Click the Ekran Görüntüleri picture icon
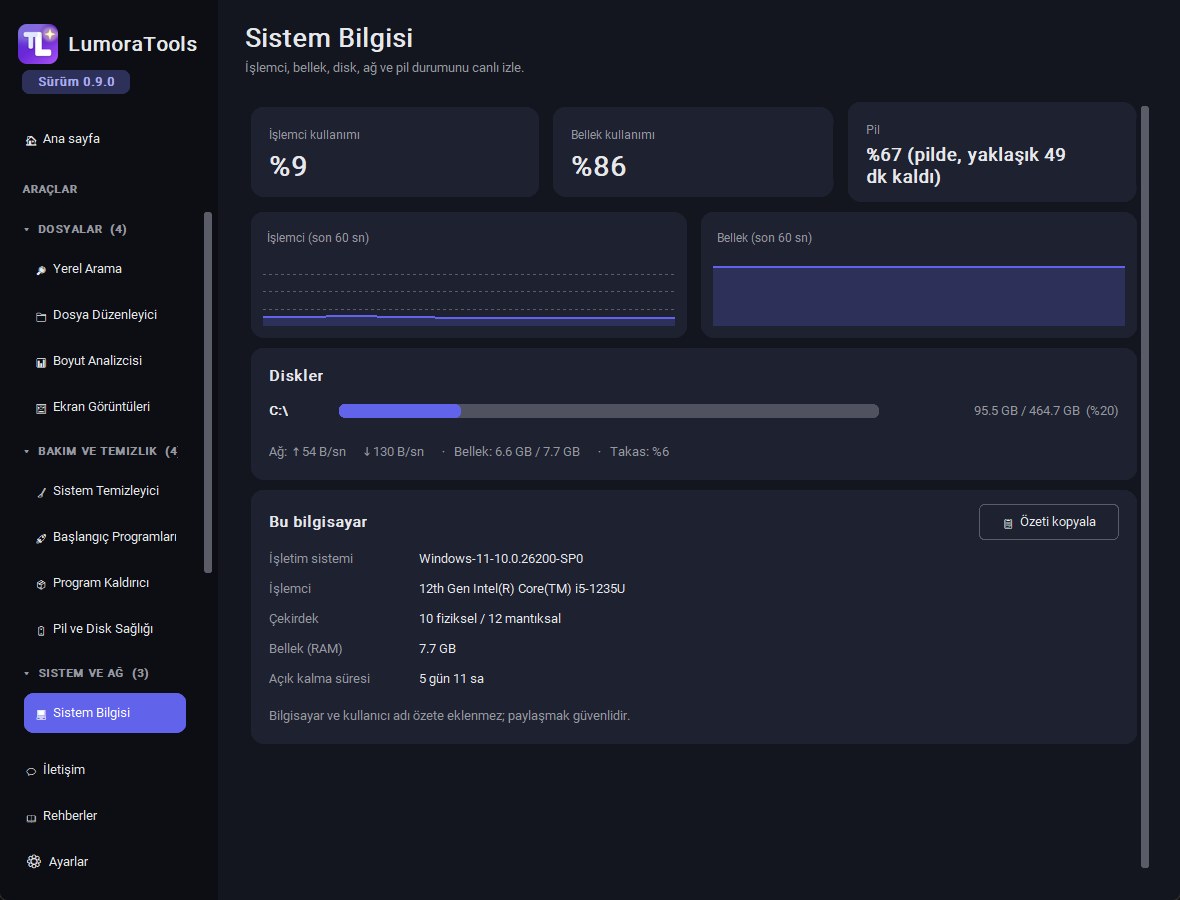The width and height of the screenshot is (1180, 900). [x=41, y=408]
